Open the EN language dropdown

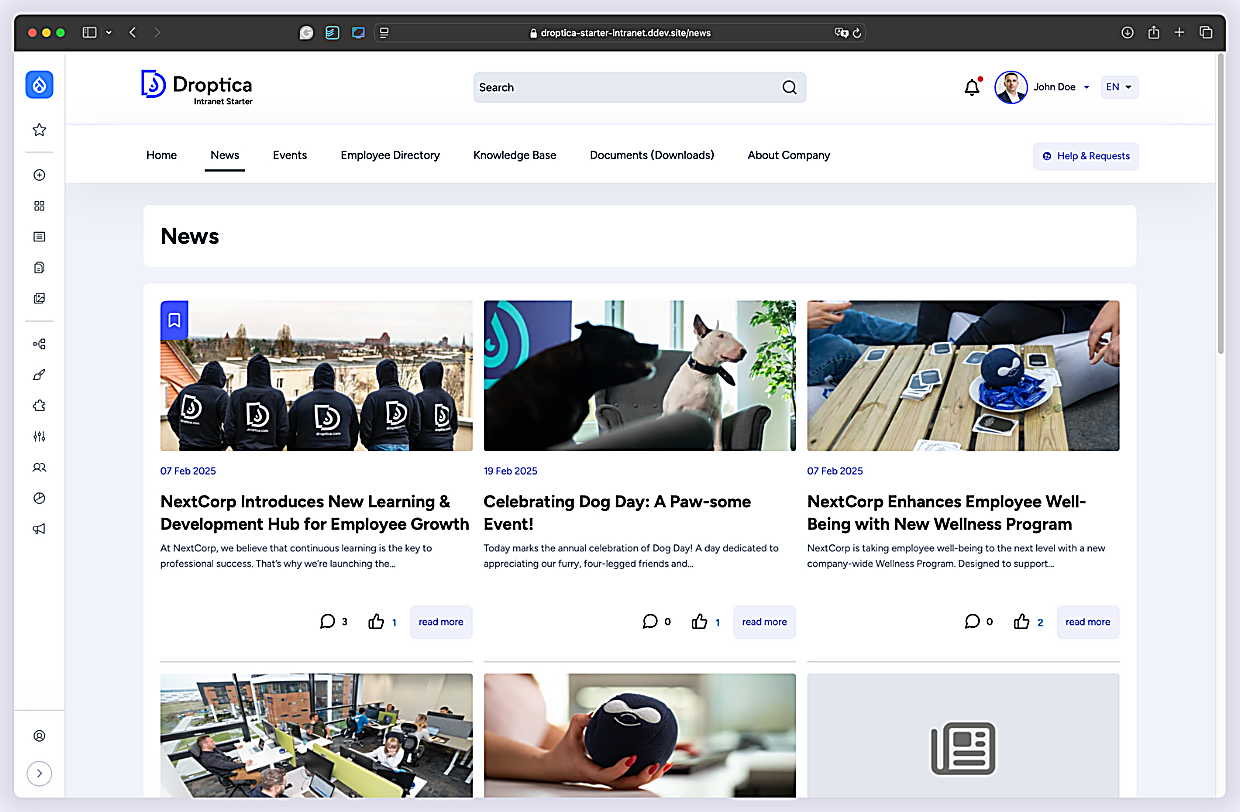(1119, 87)
